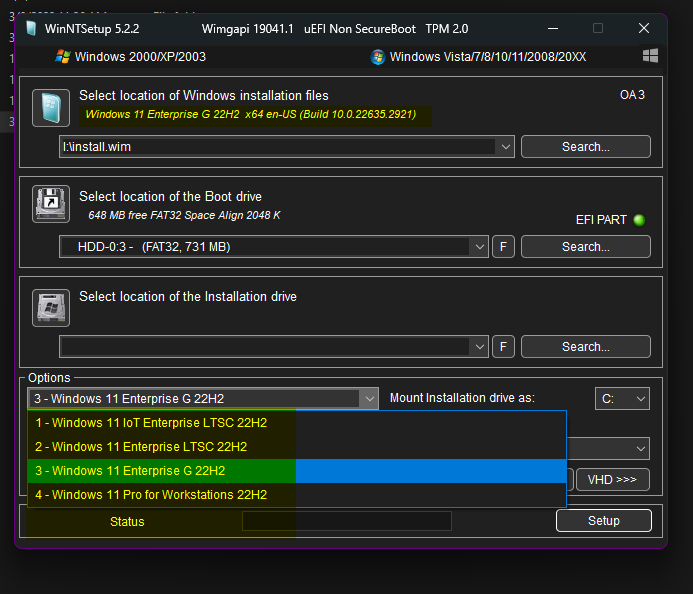Screen dimensions: 693x594
Task: Expand the HDD-0:3 boot drive dropdown
Action: tap(480, 247)
